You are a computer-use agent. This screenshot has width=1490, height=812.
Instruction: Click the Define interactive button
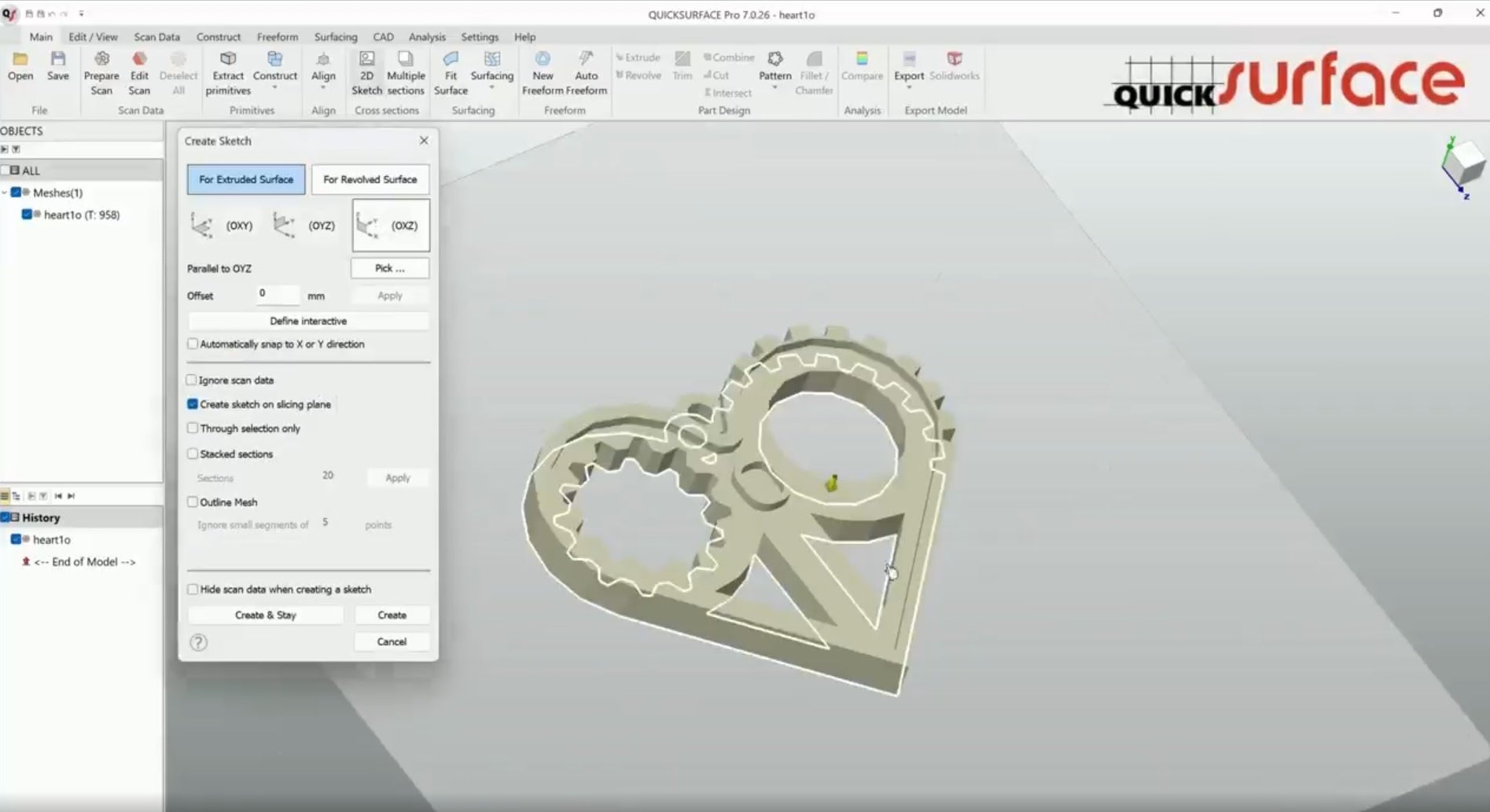[308, 321]
